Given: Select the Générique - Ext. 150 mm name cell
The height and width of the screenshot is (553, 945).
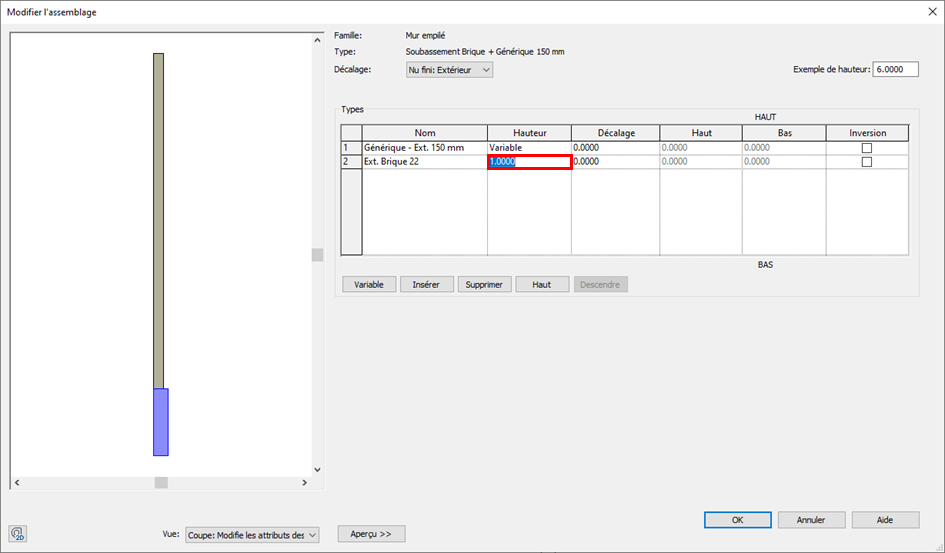Looking at the screenshot, I should click(424, 148).
